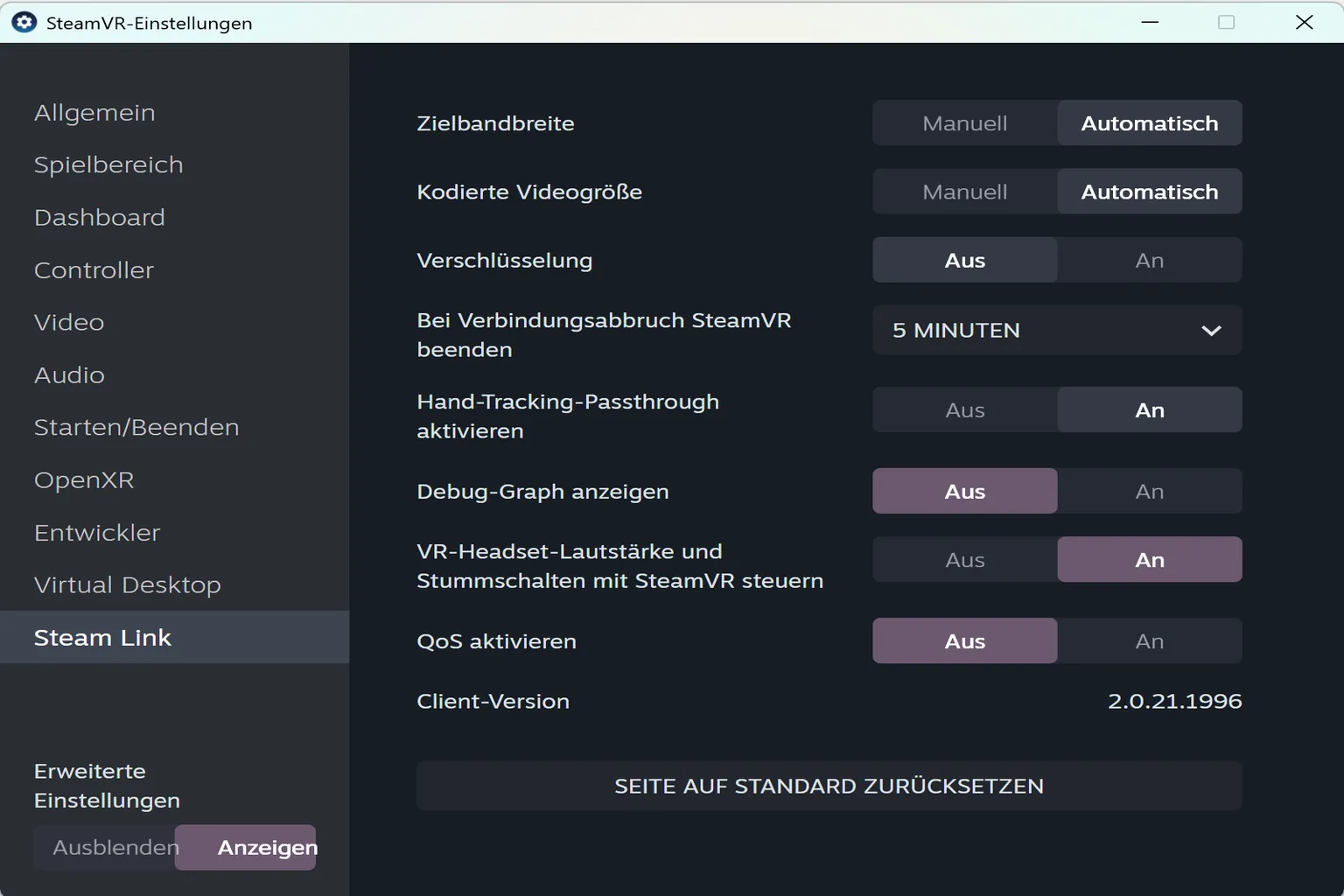This screenshot has width=1344, height=896.
Task: Set QoS aktivieren to An
Action: pos(1150,641)
